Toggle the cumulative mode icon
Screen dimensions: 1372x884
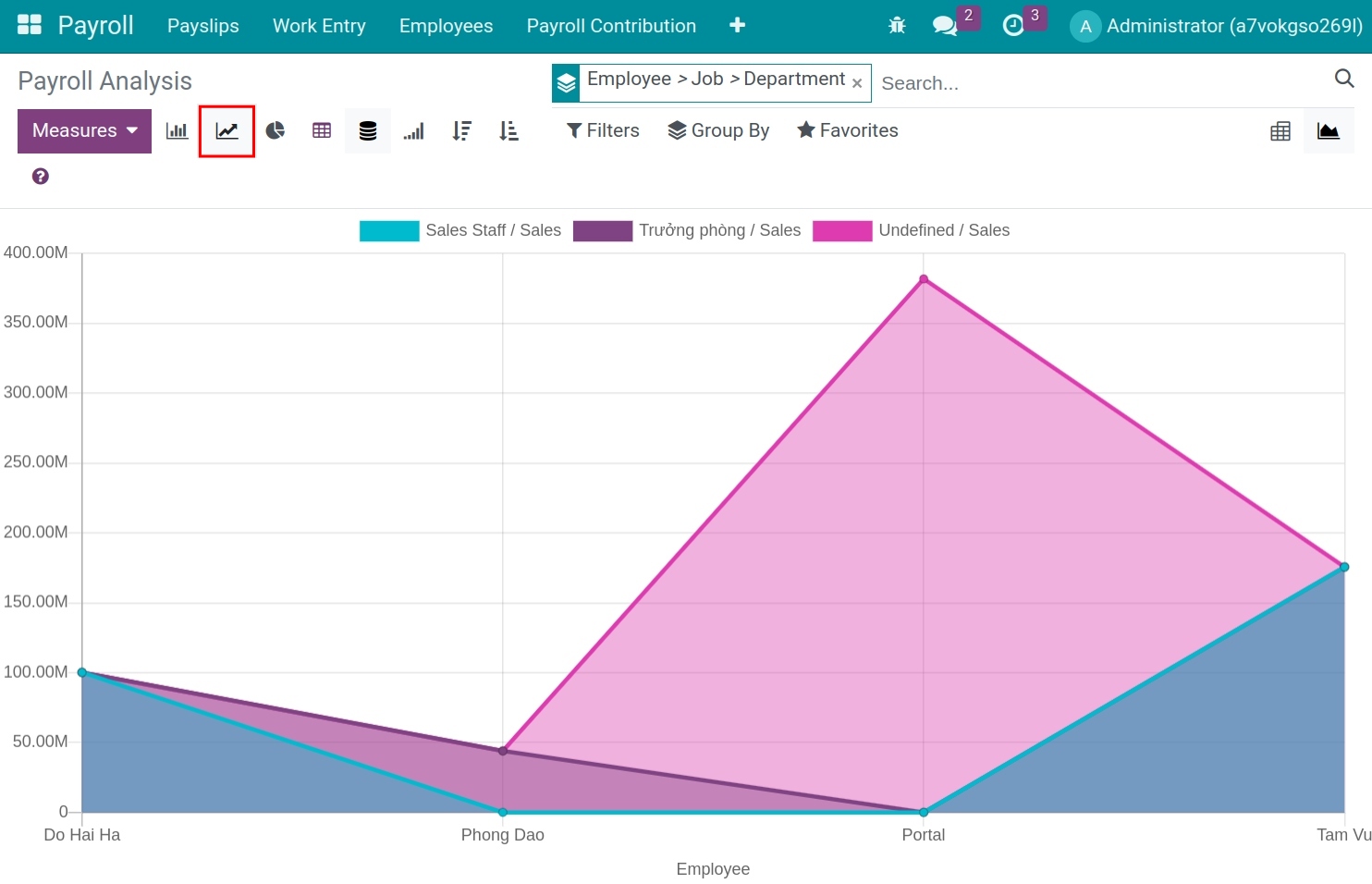[x=413, y=130]
